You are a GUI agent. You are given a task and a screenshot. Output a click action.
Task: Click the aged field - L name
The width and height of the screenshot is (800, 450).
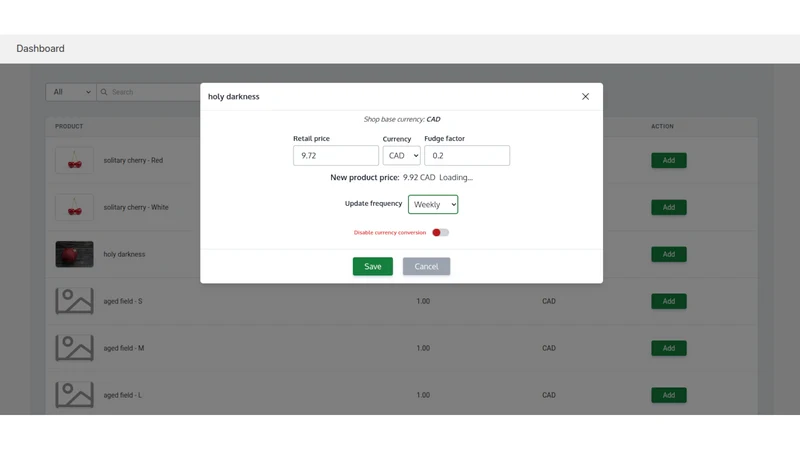coord(122,395)
